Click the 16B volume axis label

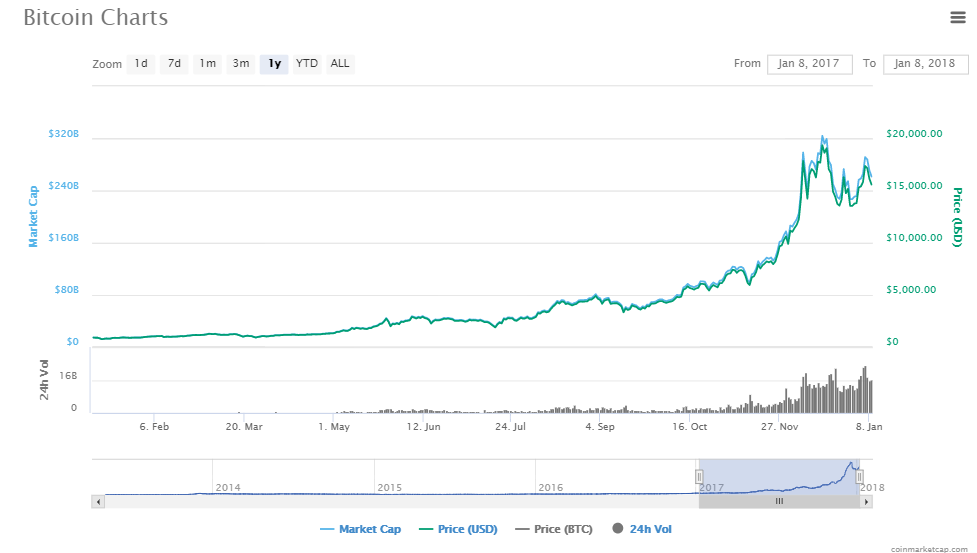69,376
